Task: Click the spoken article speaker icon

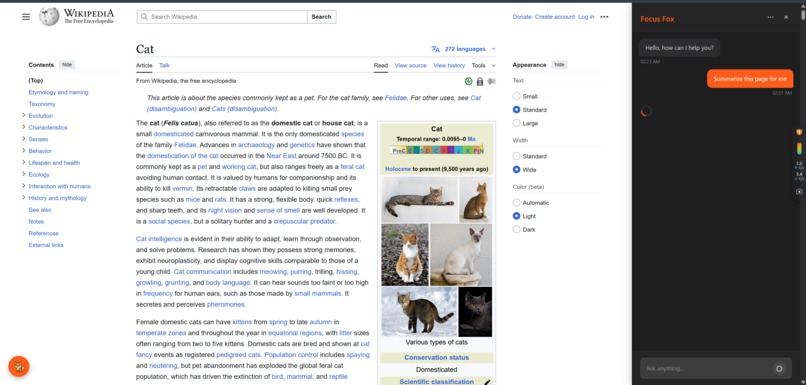Action: click(x=491, y=81)
